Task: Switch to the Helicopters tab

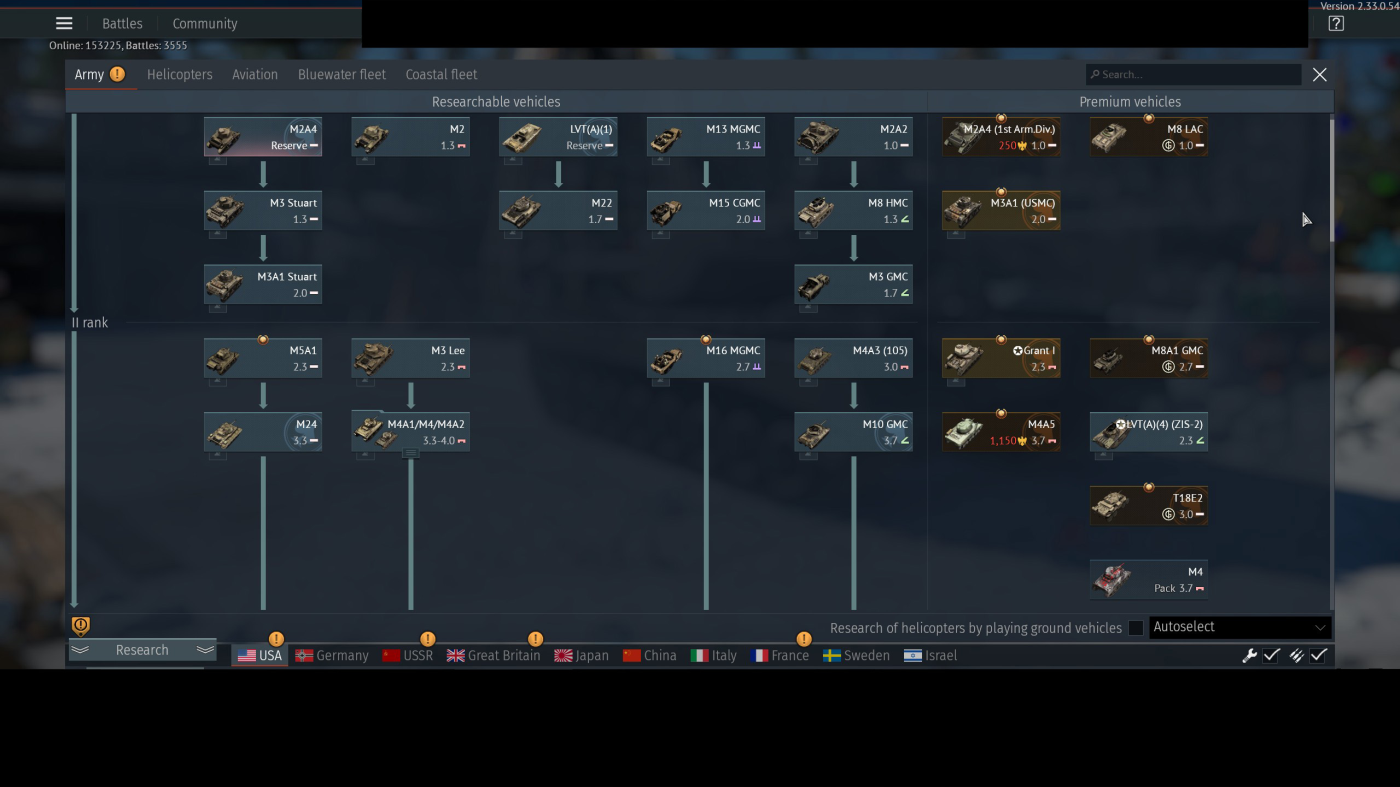Action: pos(180,75)
